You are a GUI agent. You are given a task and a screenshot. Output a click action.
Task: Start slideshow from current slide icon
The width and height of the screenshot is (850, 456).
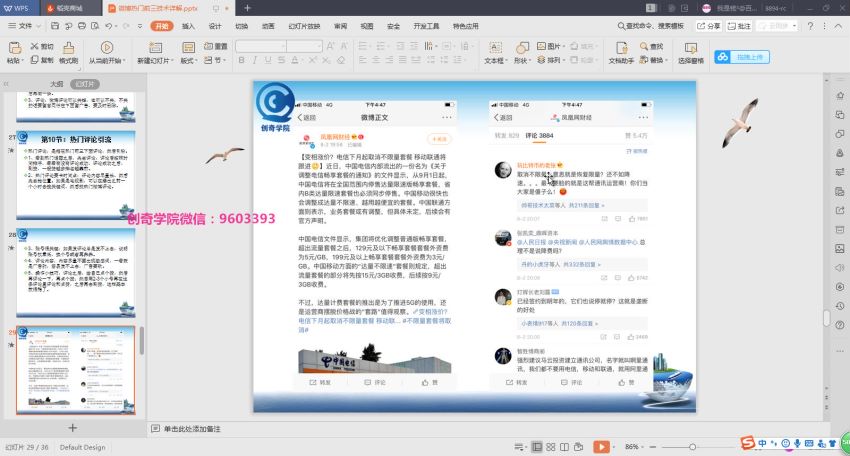(107, 48)
